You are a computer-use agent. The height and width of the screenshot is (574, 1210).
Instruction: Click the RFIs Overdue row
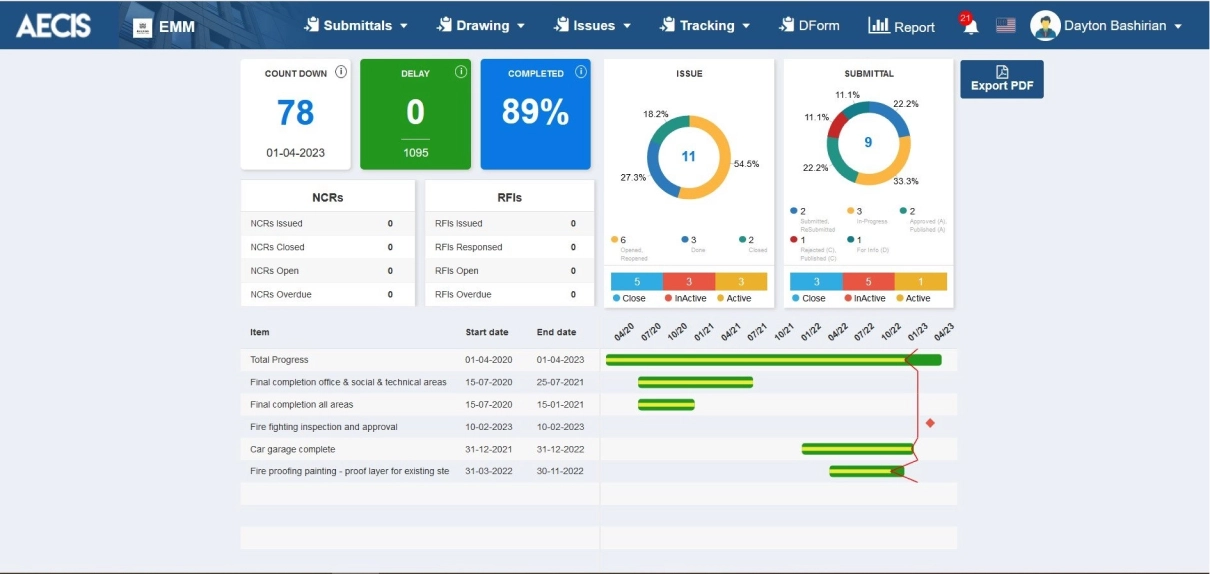point(509,295)
